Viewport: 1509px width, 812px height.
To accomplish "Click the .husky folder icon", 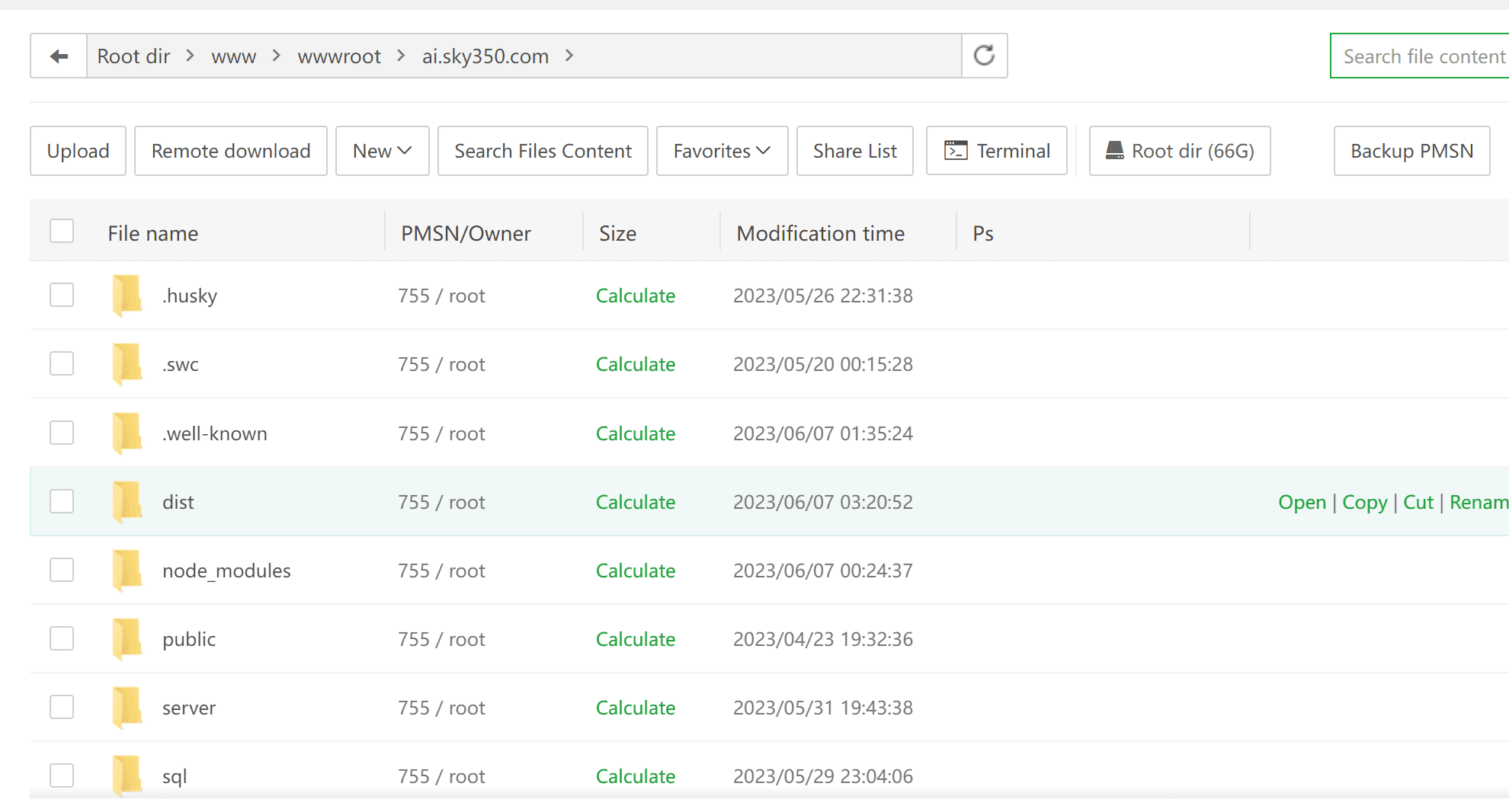I will [127, 296].
